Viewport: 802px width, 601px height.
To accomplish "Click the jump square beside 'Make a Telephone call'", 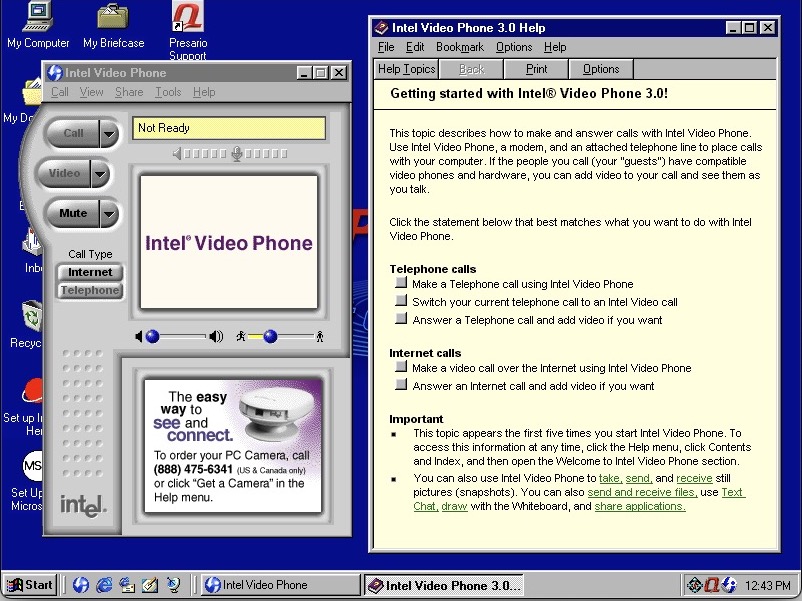I will pyautogui.click(x=403, y=283).
